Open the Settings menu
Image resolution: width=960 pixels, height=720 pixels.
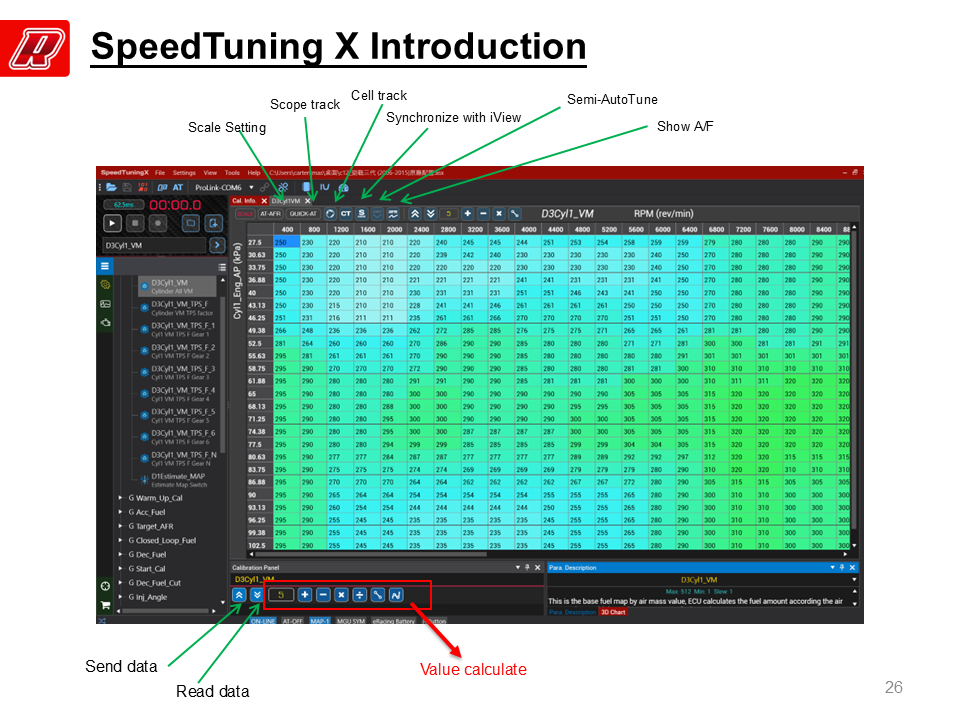click(x=184, y=173)
